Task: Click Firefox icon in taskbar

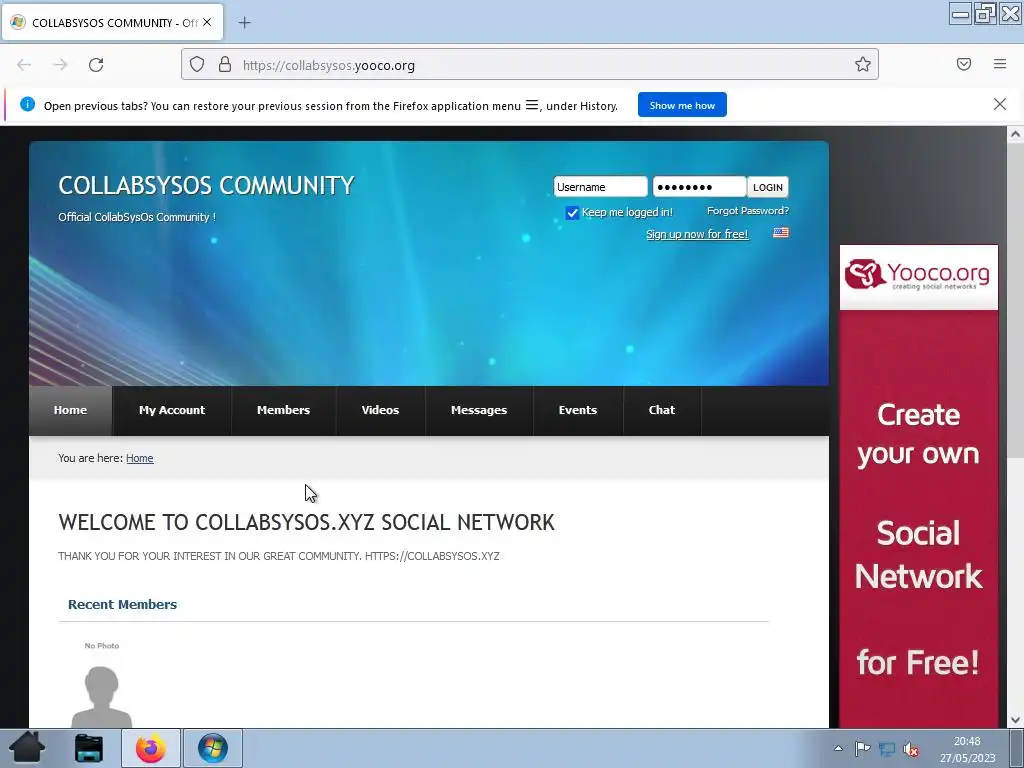Action: pyautogui.click(x=151, y=748)
